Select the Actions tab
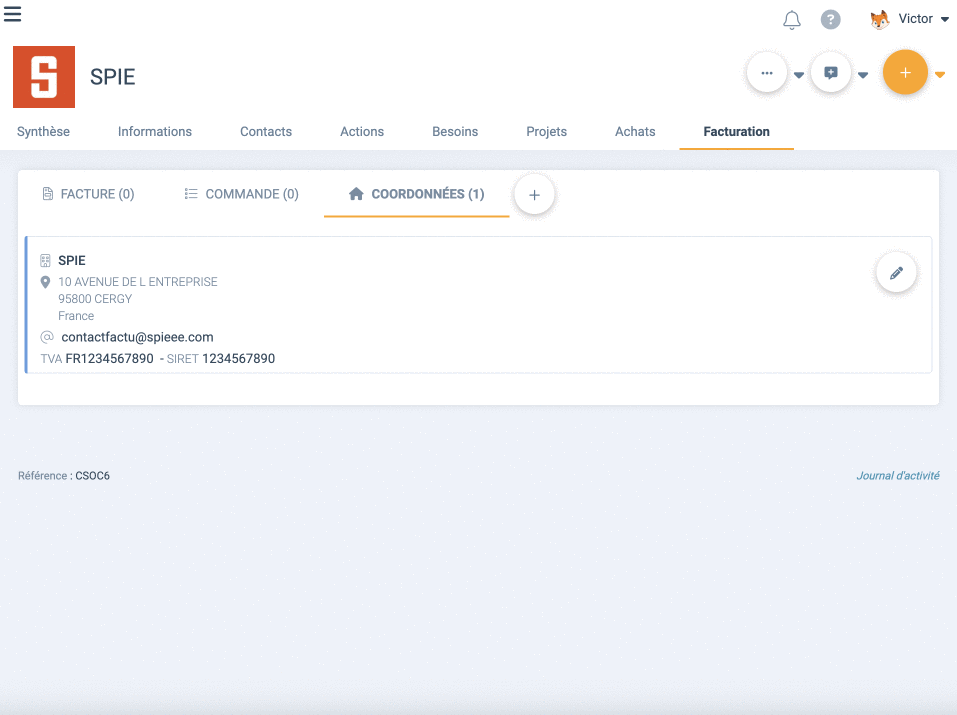Image resolution: width=957 pixels, height=715 pixels. click(362, 131)
